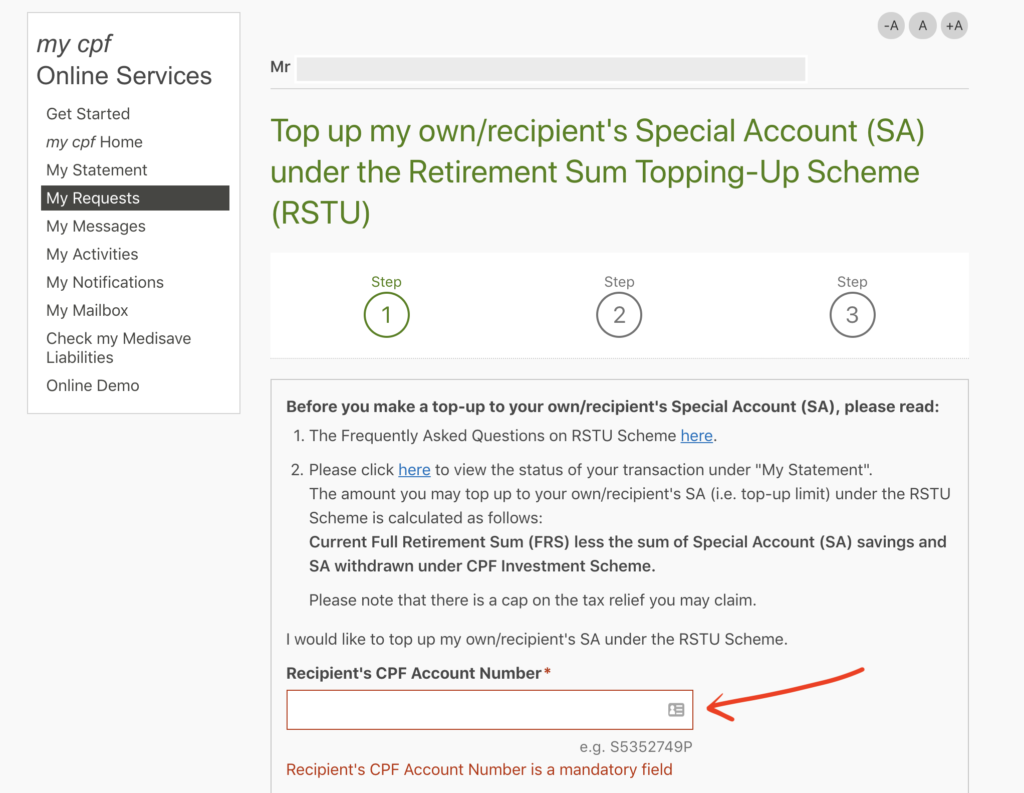Select the Step 2 circle
Screen dimensions: 1024x793
click(619, 315)
